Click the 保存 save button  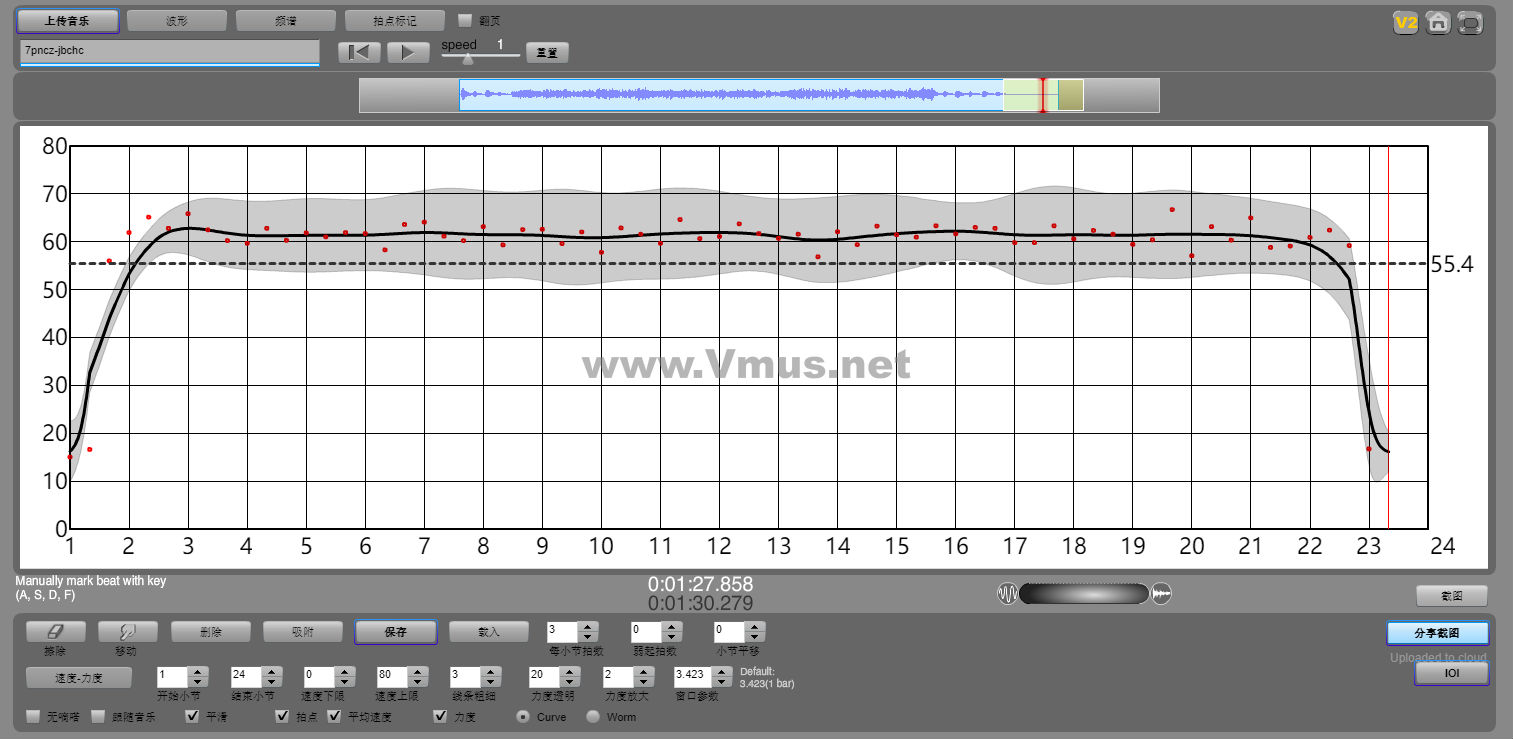pos(396,632)
